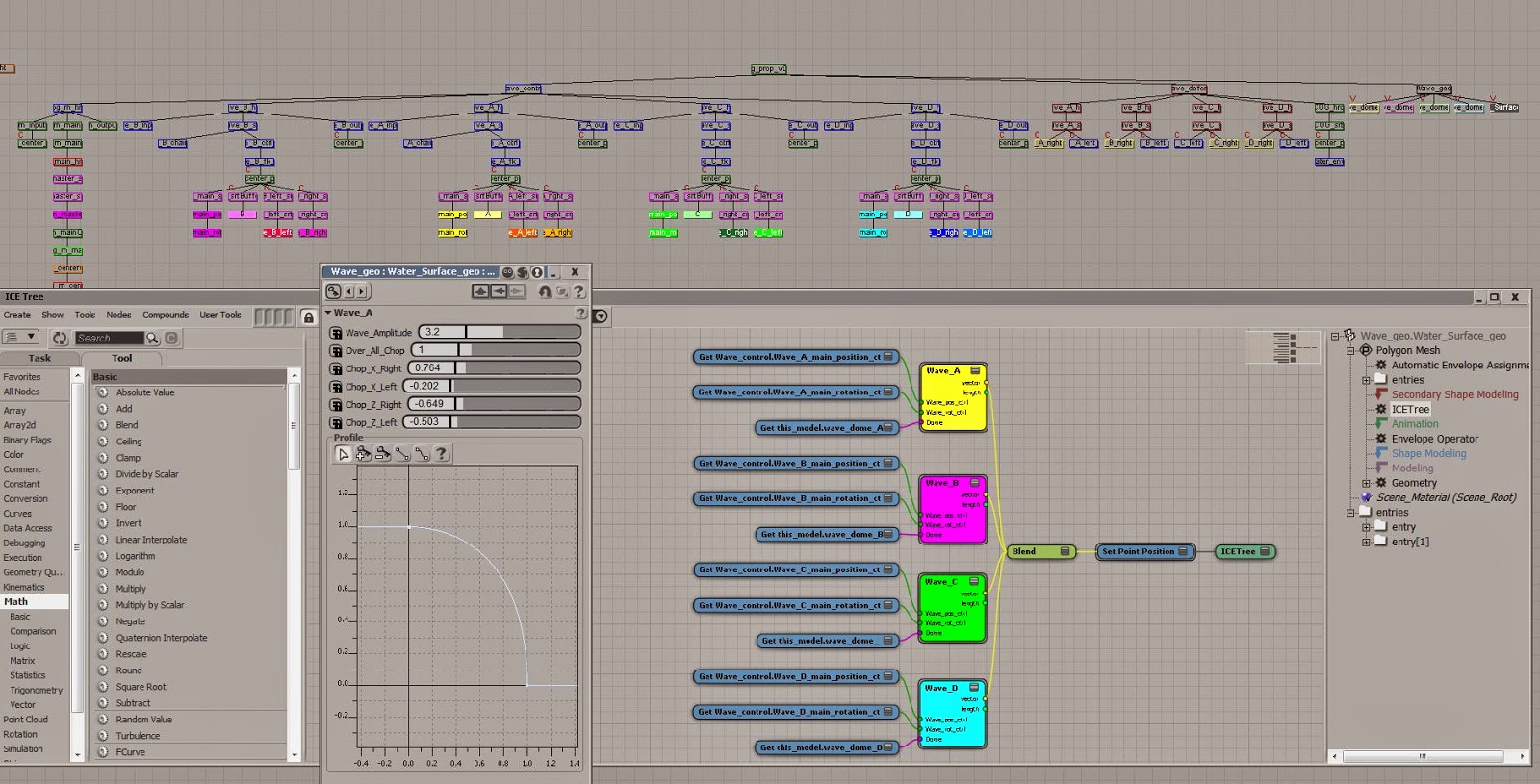The height and width of the screenshot is (784, 1540).
Task: Open the Show menu in the ICE Tree
Action: [53, 315]
